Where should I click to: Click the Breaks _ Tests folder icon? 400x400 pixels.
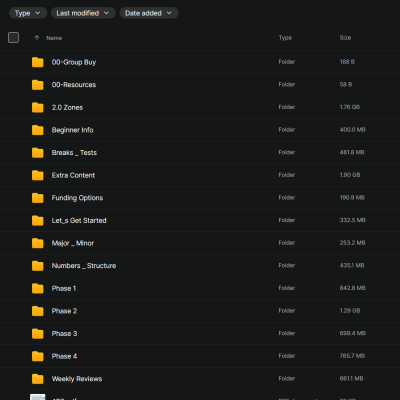(38, 153)
